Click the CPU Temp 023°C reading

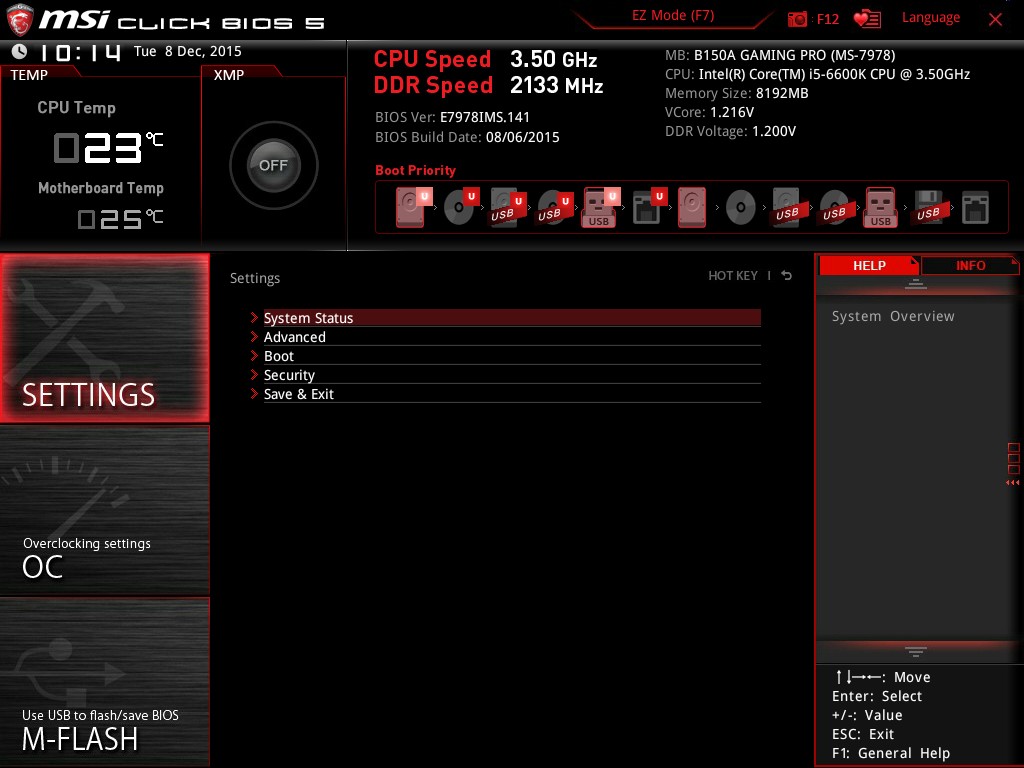(108, 148)
